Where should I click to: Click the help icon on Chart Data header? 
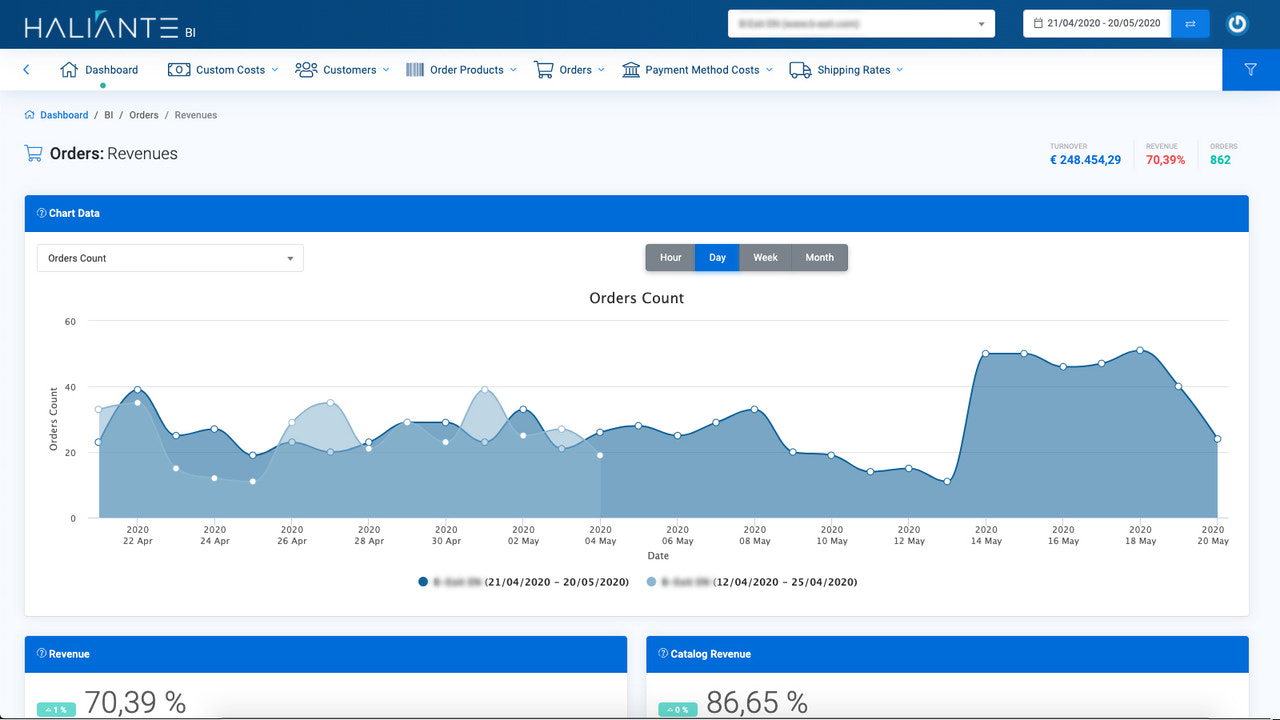pyautogui.click(x=41, y=213)
